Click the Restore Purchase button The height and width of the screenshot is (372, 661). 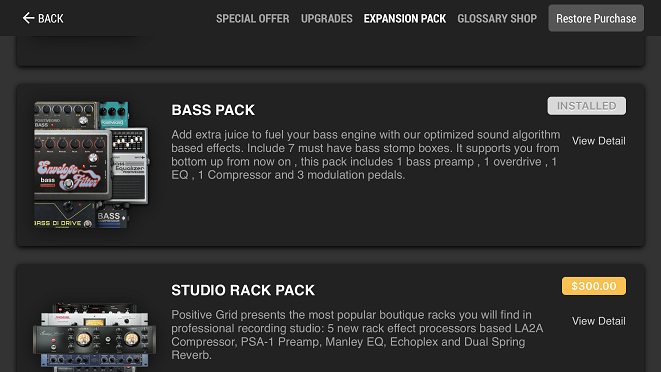pos(596,18)
